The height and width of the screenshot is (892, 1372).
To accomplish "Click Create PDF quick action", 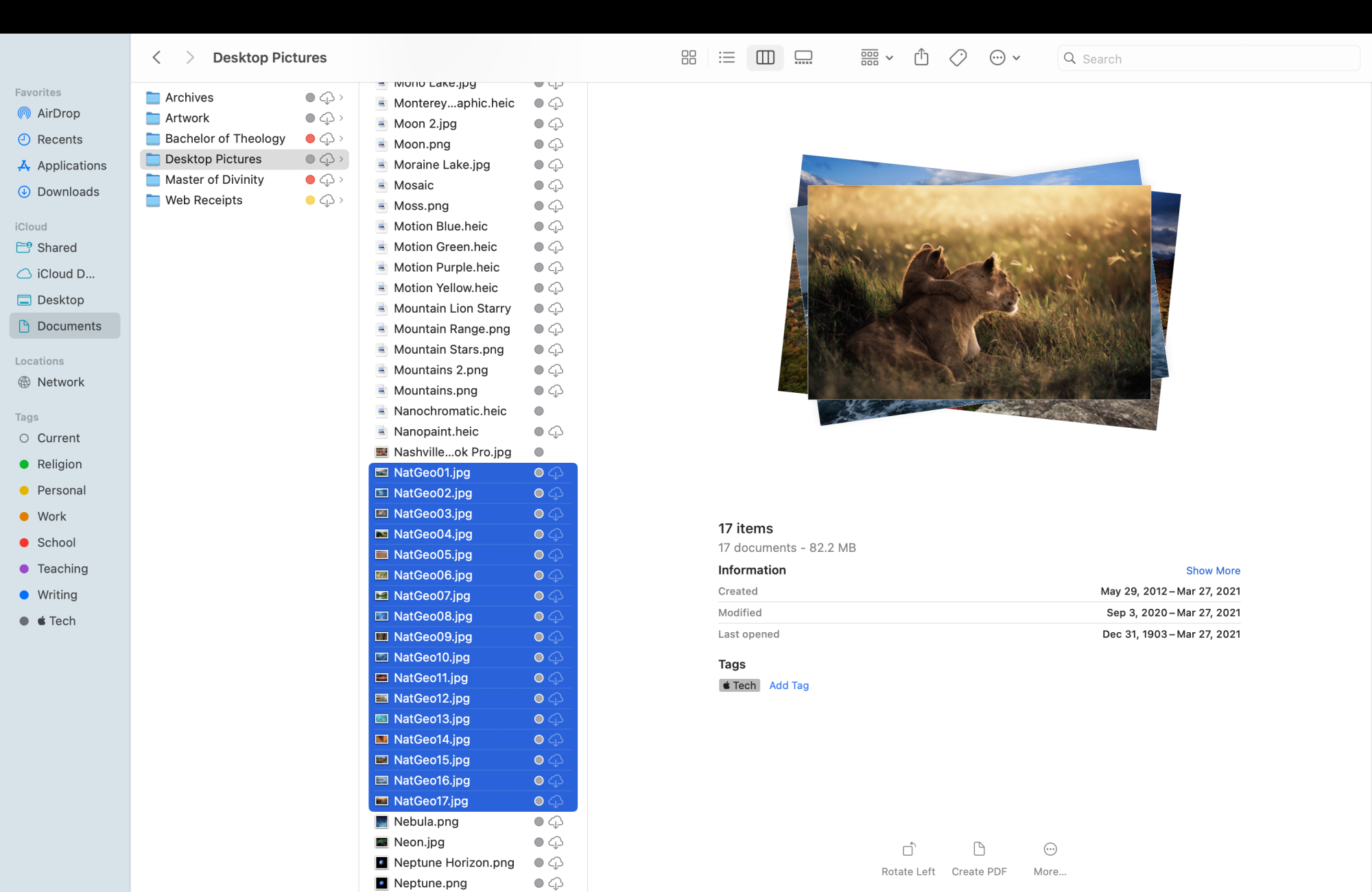I will (x=979, y=849).
